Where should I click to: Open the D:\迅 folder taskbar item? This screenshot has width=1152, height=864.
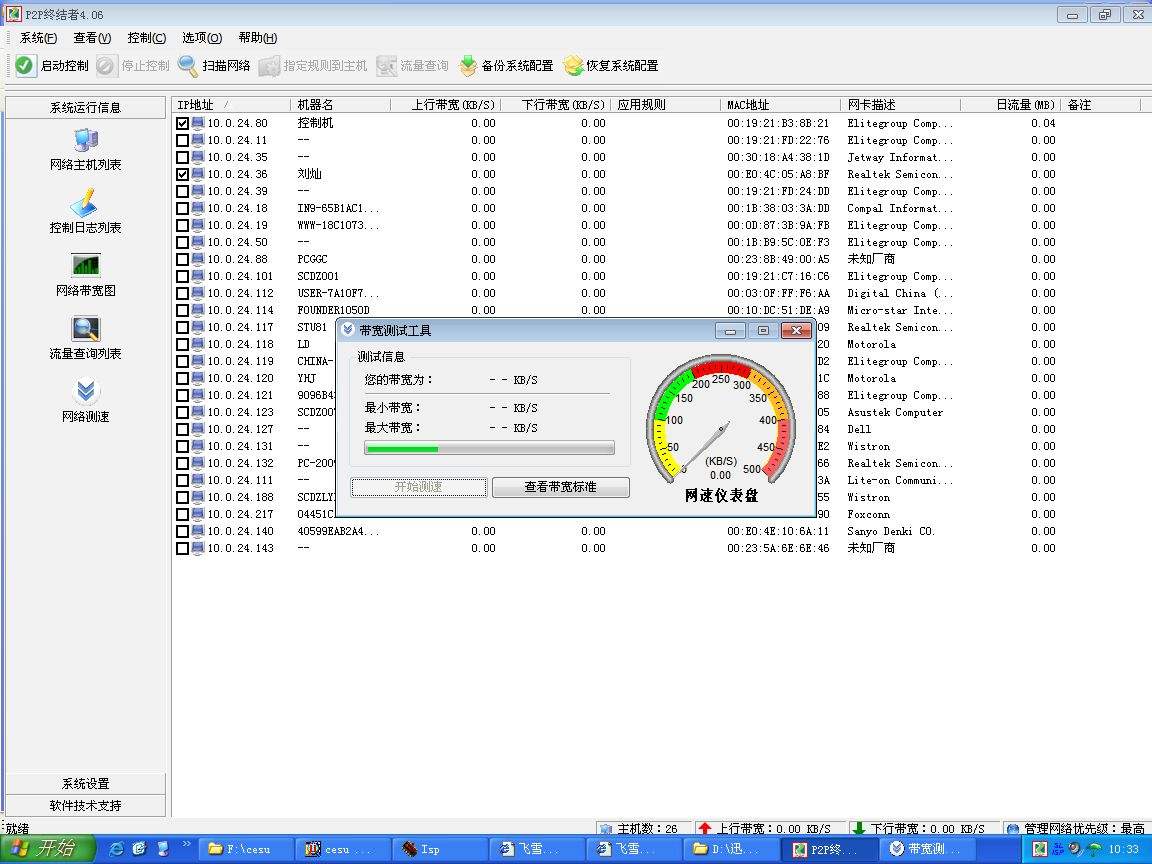click(x=731, y=849)
